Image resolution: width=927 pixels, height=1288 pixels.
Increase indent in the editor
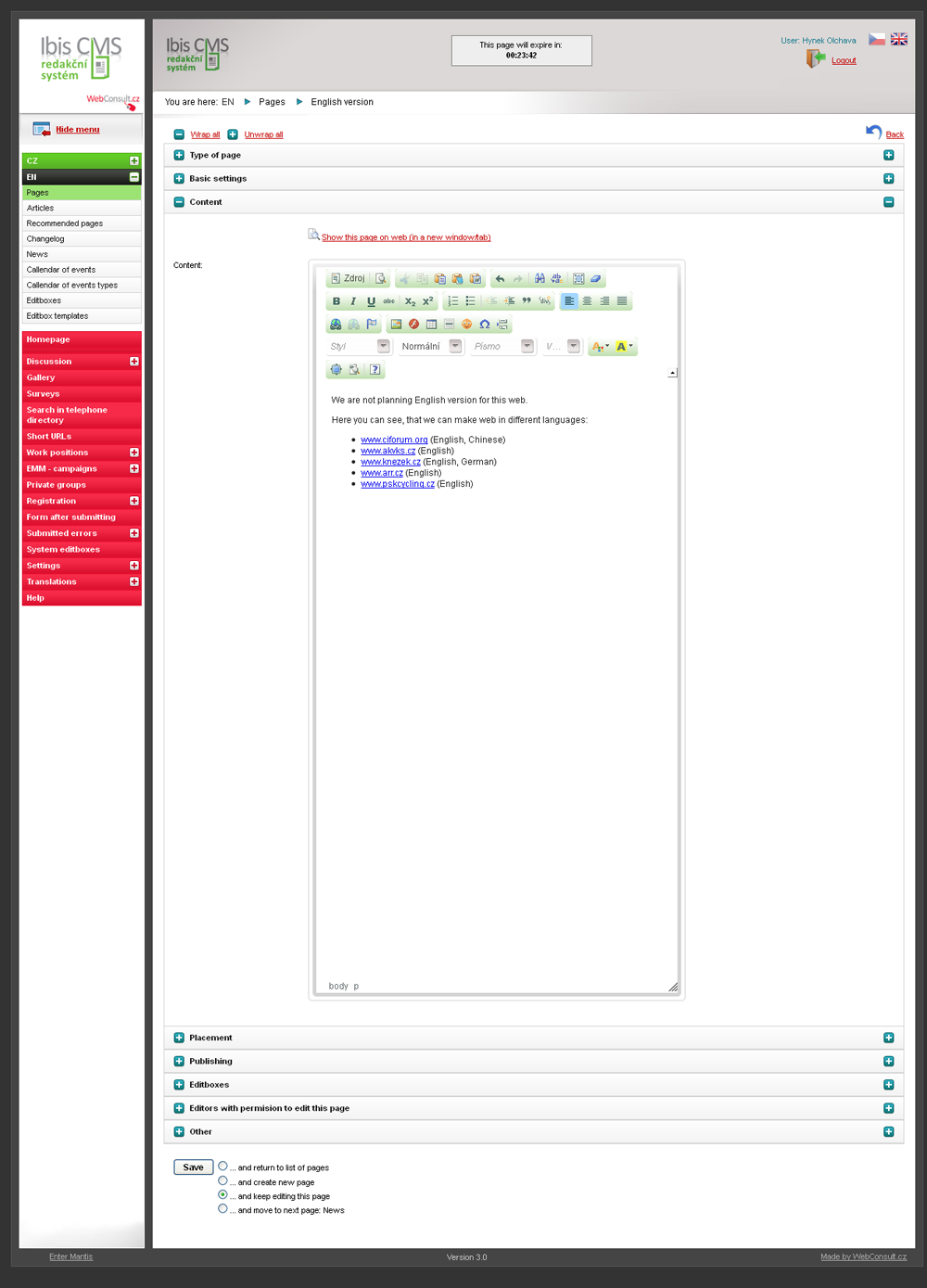click(509, 301)
